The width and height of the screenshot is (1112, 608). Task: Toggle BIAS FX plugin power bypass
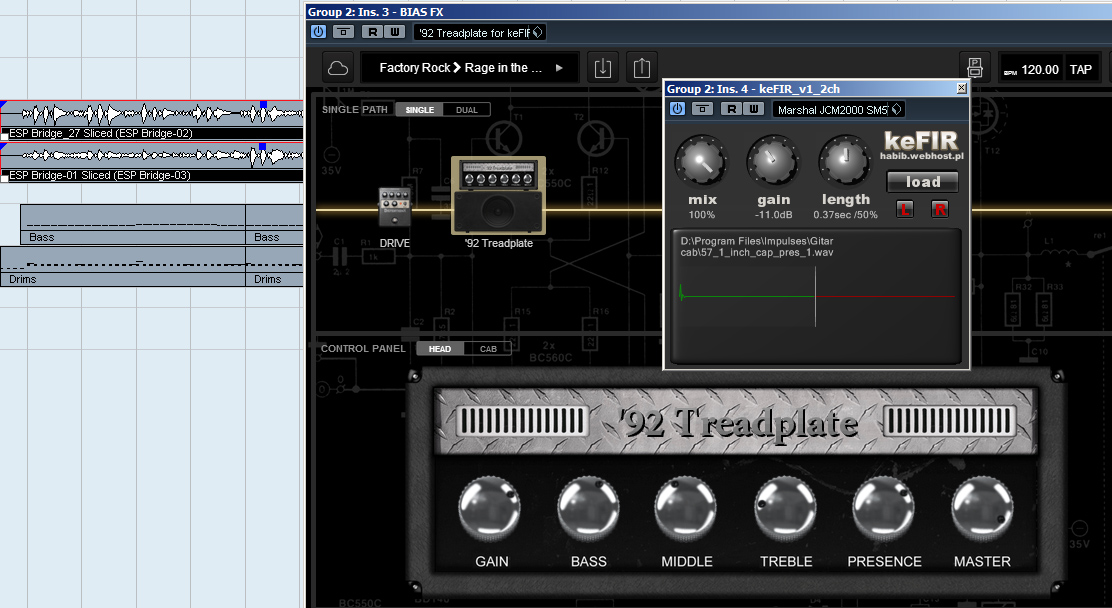click(318, 32)
